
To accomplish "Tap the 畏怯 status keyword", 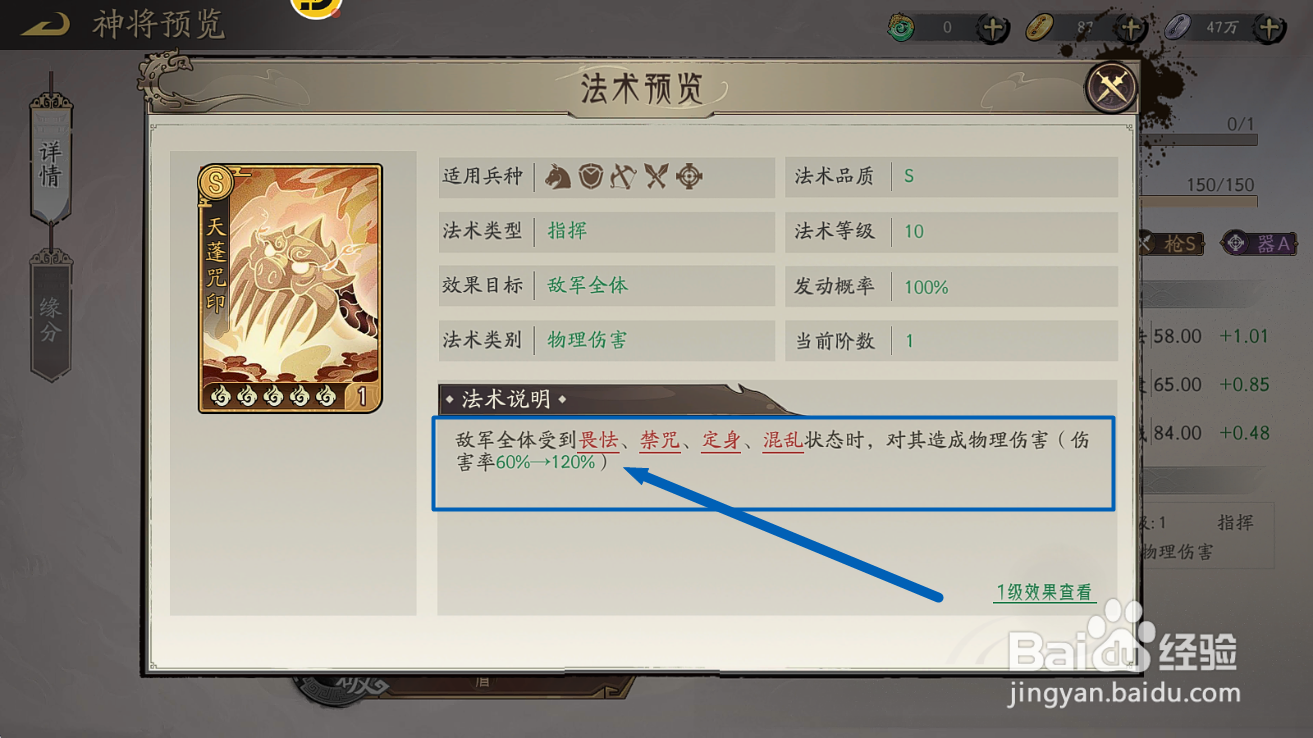I will click(x=598, y=440).
